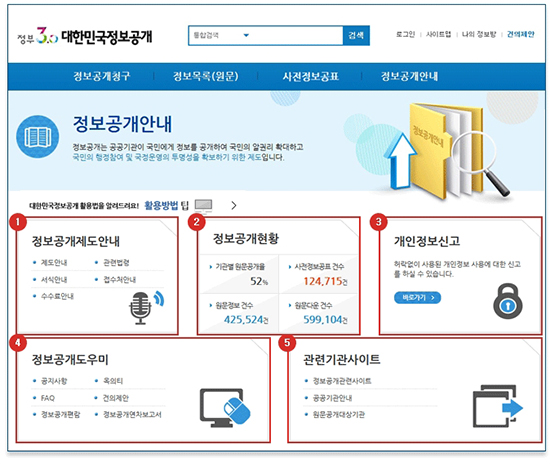Click the 정부 3.0 대한민국정보공개 logo
550x471 pixels.
point(85,36)
